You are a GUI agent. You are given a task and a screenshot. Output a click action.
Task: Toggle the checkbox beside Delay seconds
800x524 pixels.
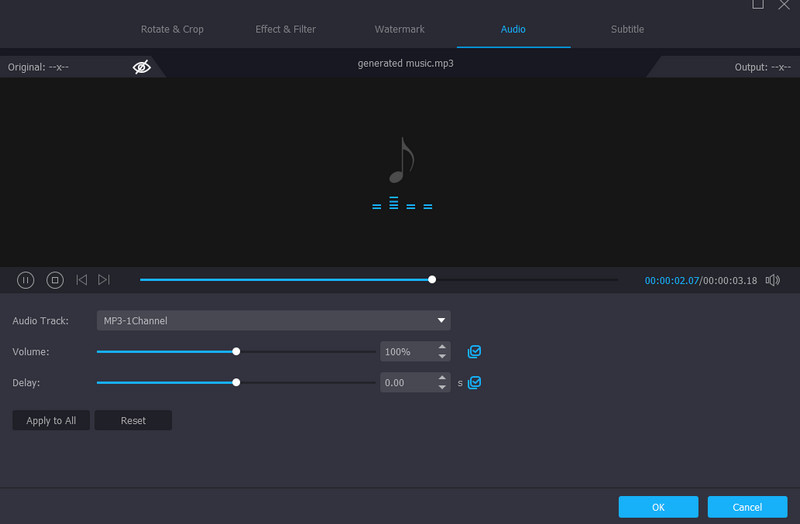[475, 382]
